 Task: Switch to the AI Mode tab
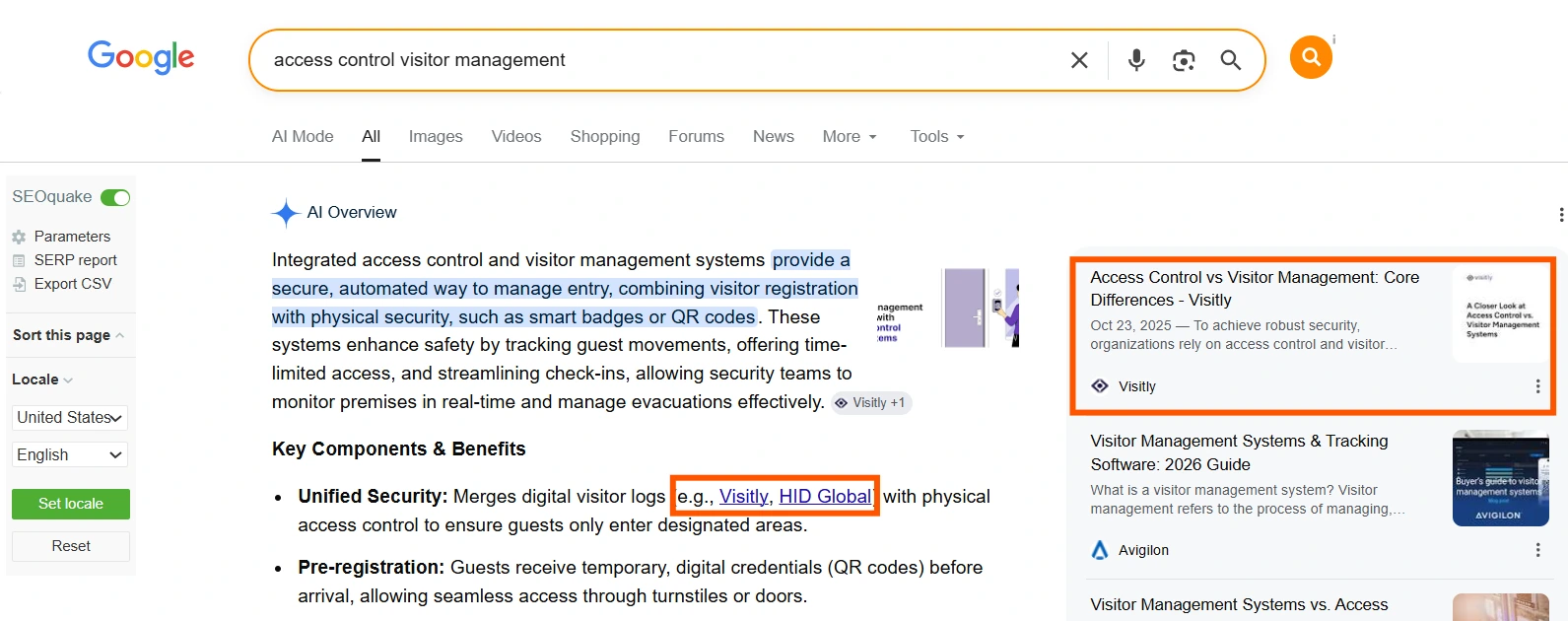click(303, 137)
